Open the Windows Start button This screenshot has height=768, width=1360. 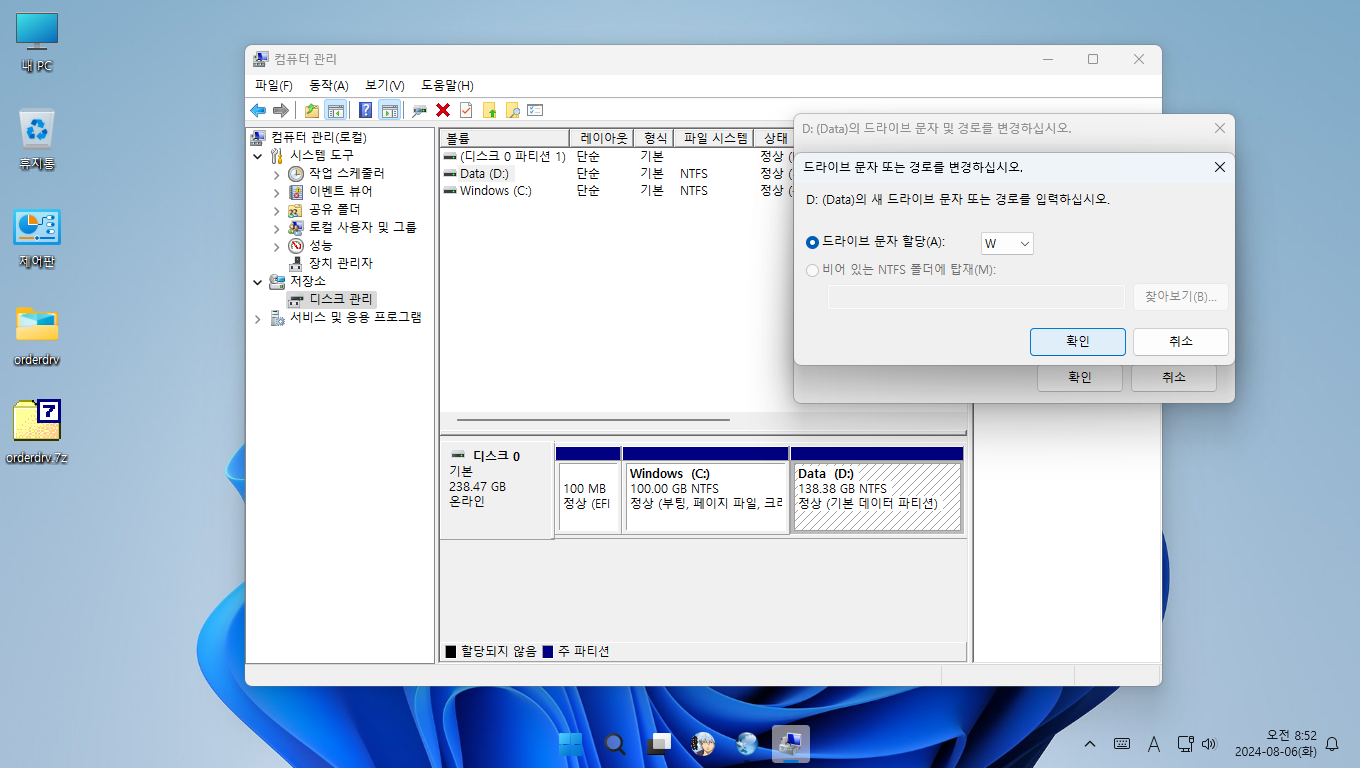[x=570, y=743]
